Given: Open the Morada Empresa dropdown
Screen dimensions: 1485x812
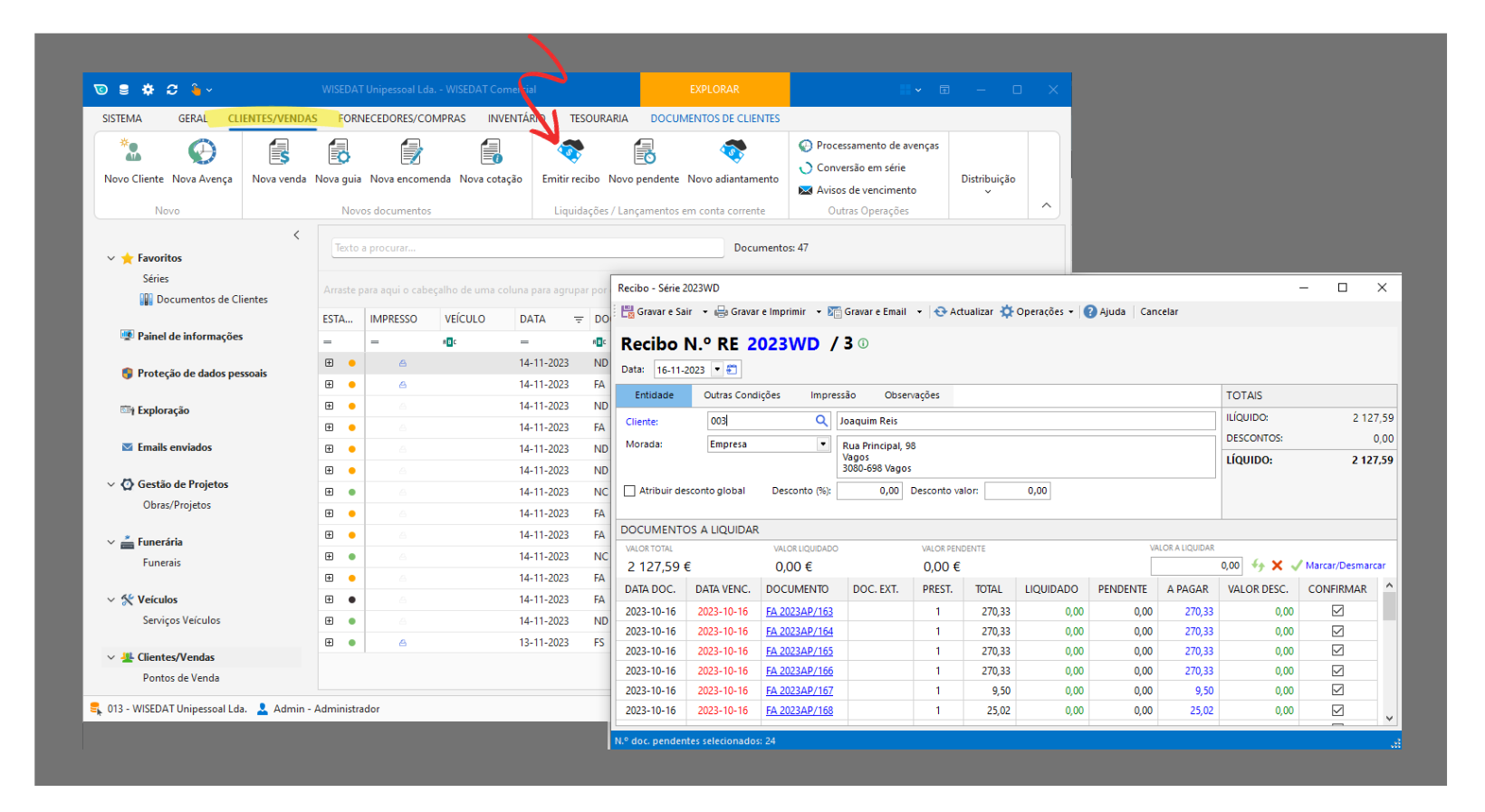Looking at the screenshot, I should [x=823, y=444].
